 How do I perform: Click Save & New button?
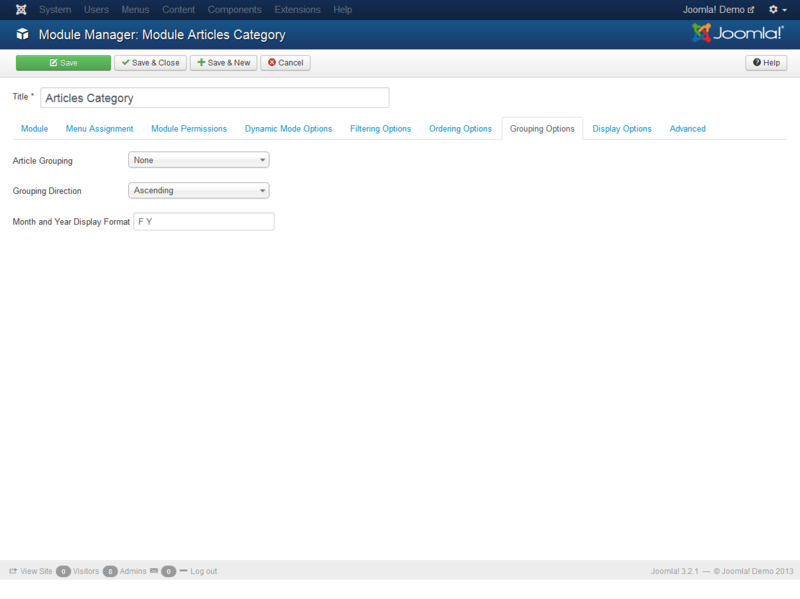click(x=223, y=63)
